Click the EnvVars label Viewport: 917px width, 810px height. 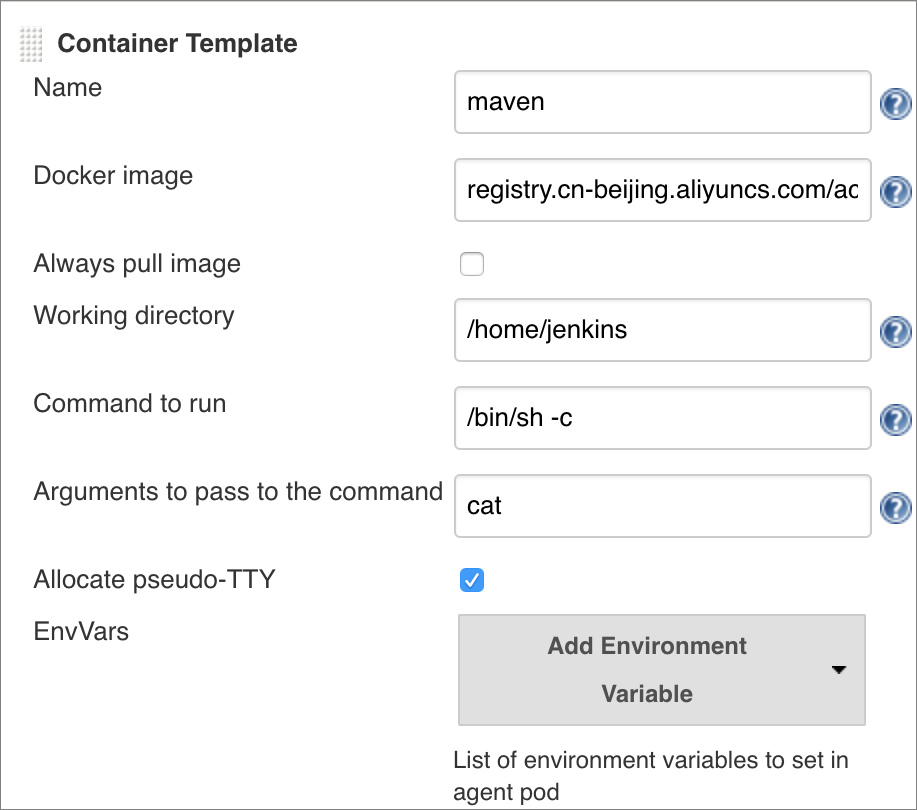tap(81, 632)
